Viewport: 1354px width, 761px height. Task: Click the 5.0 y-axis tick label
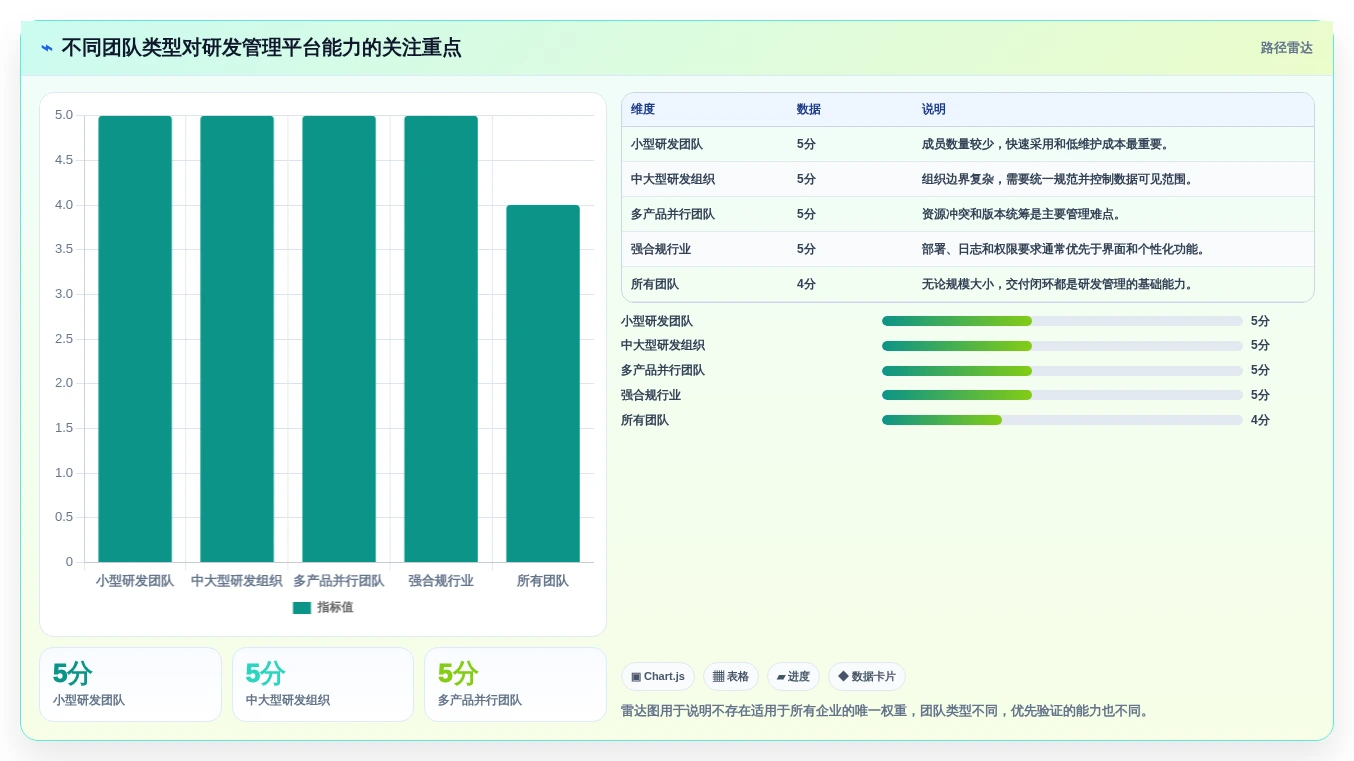click(64, 115)
